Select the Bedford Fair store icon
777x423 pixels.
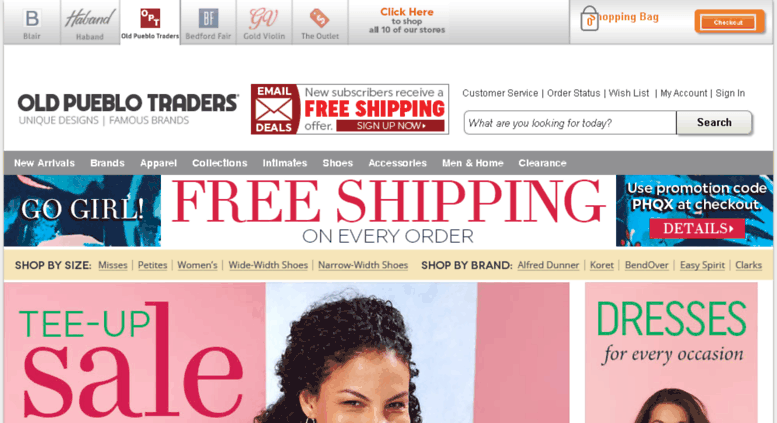[x=208, y=19]
